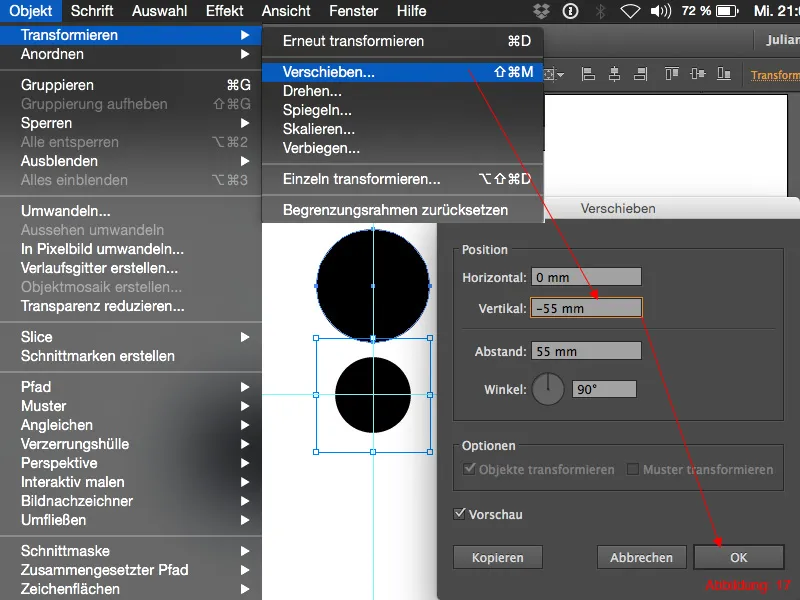Screen dimensions: 800x600
Task: Click the Abstand distance field
Action: [x=586, y=351]
